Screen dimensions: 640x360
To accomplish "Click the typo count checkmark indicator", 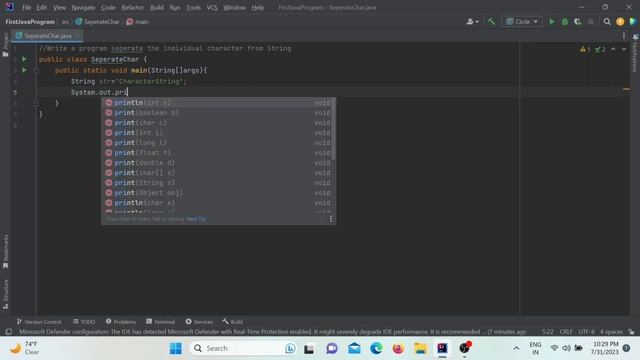I will [600, 49].
